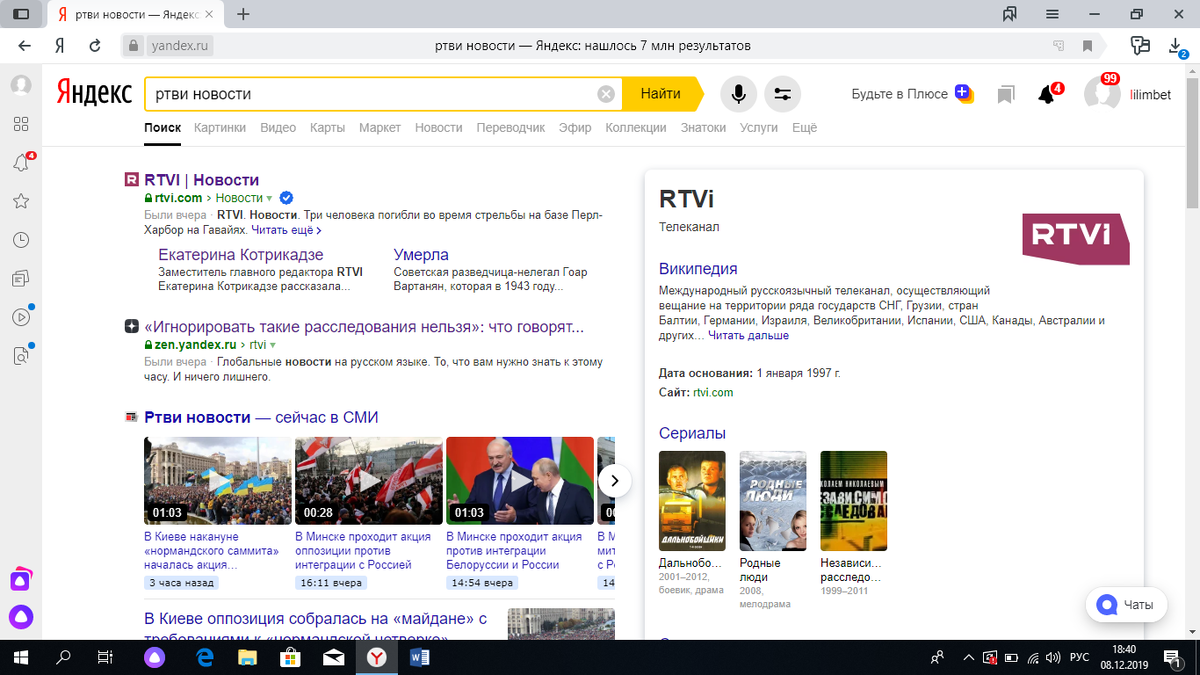Open Дальнобойщики series poster
The width and height of the screenshot is (1200, 675).
692,501
